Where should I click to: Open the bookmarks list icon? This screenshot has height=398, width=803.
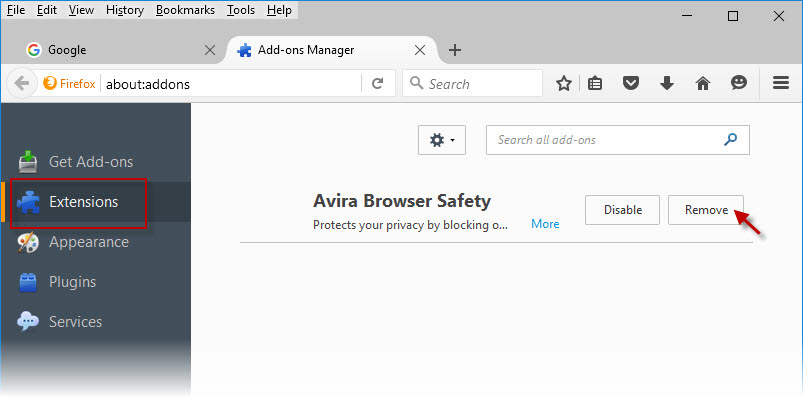(595, 83)
